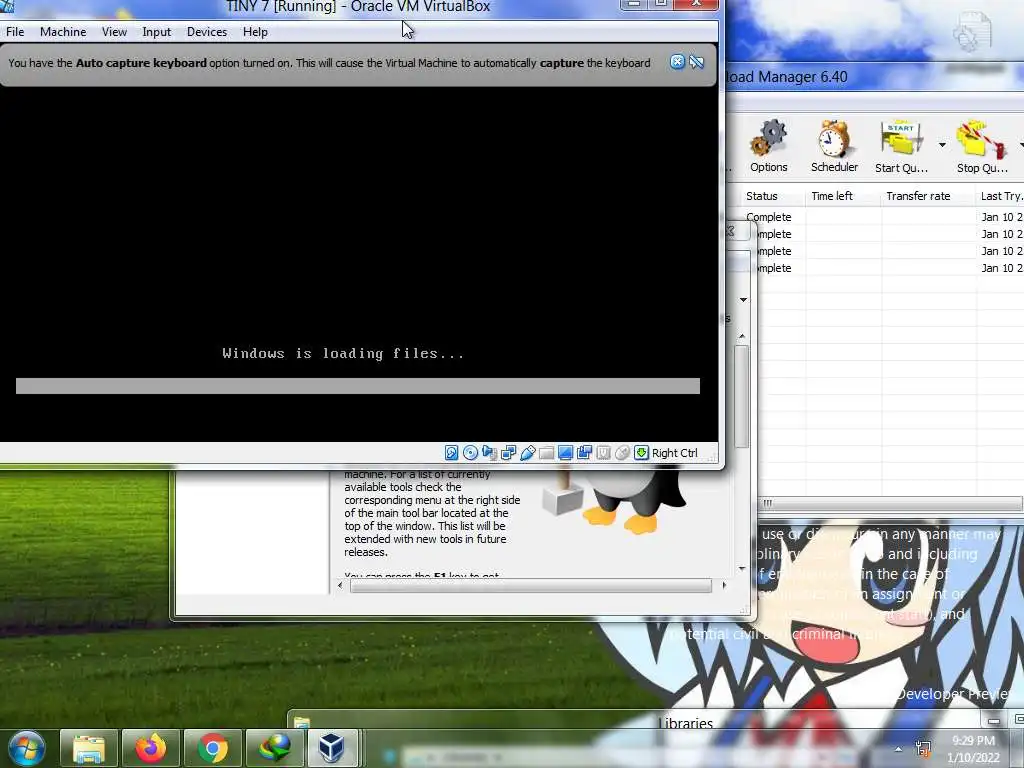Sort downloads by the Status column header
Viewport: 1024px width, 768px height.
point(766,196)
